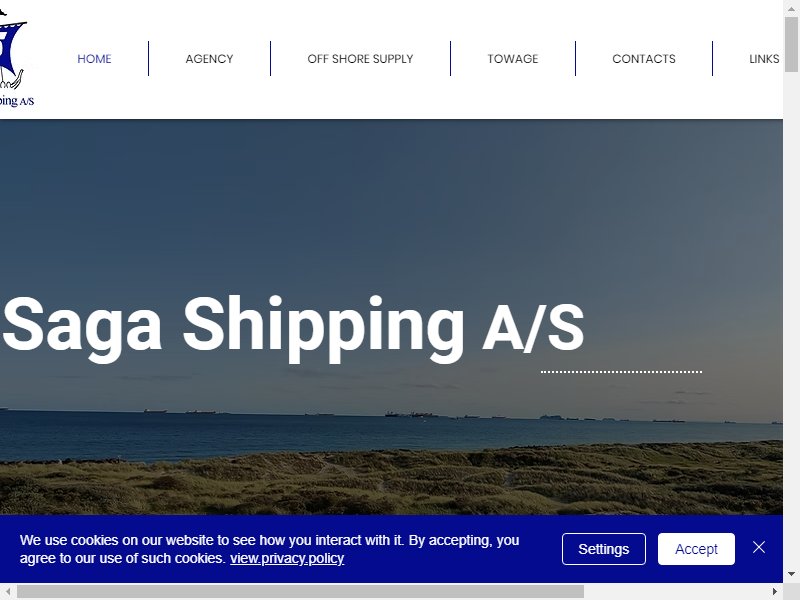This screenshot has width=800, height=600.
Task: Select TOWAGE in the navigation bar
Action: [x=513, y=59]
